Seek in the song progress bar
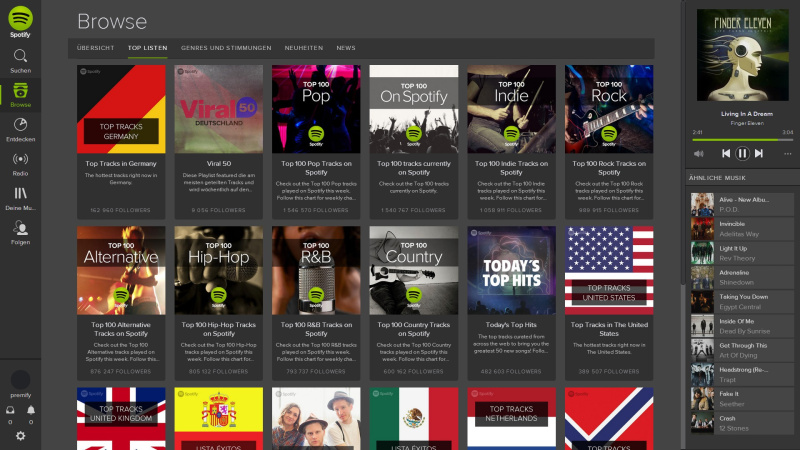 pos(742,140)
